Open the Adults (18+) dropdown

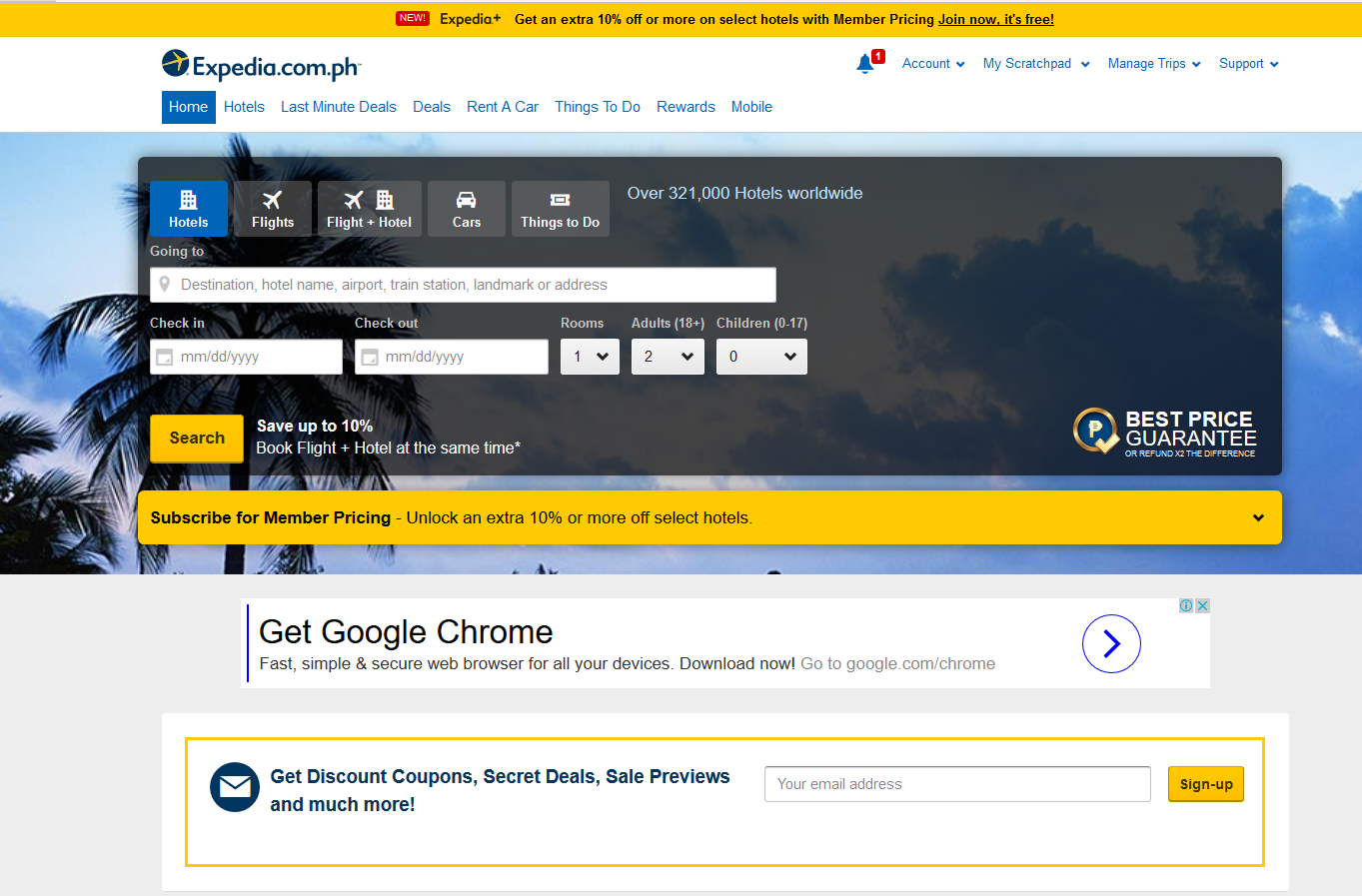click(x=668, y=357)
